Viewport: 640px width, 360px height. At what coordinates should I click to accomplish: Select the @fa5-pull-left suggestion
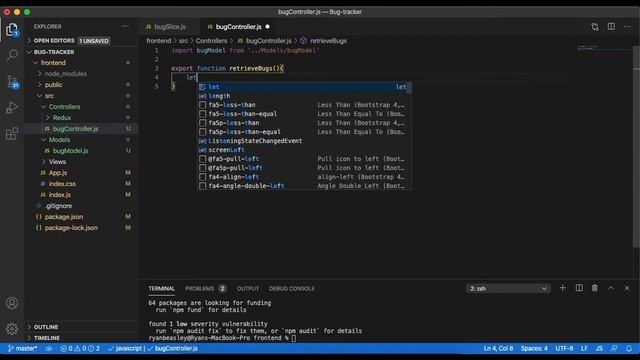pyautogui.click(x=304, y=159)
